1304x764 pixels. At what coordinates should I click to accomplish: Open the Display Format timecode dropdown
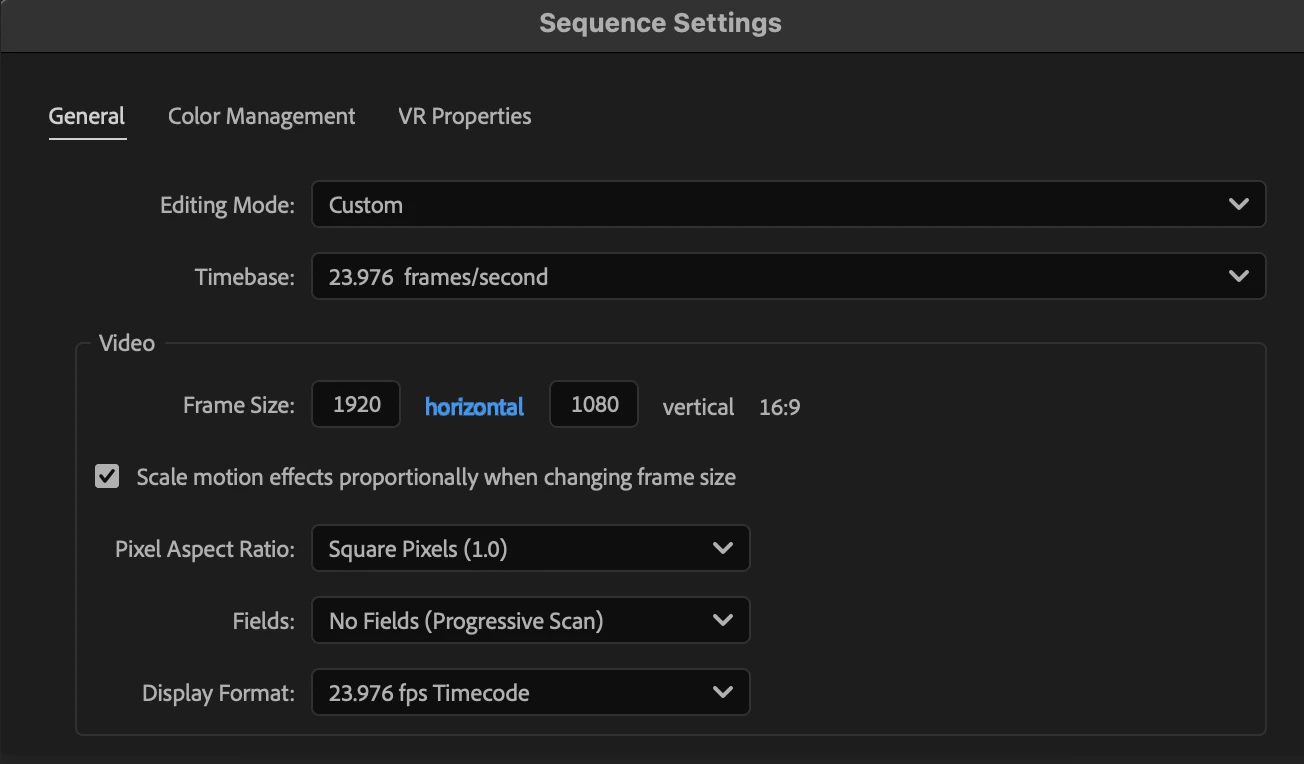(x=530, y=693)
